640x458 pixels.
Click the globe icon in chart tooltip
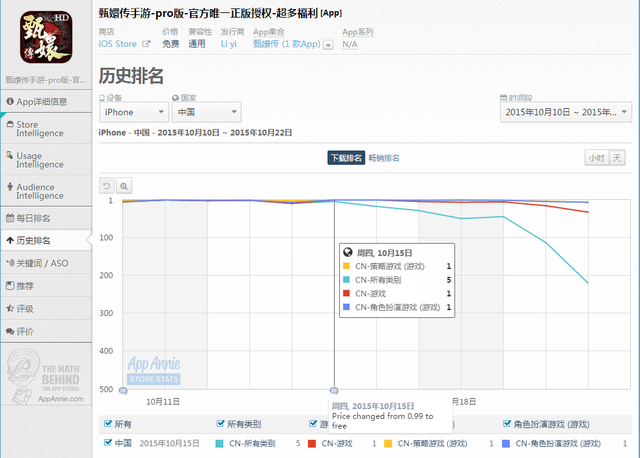coord(348,252)
